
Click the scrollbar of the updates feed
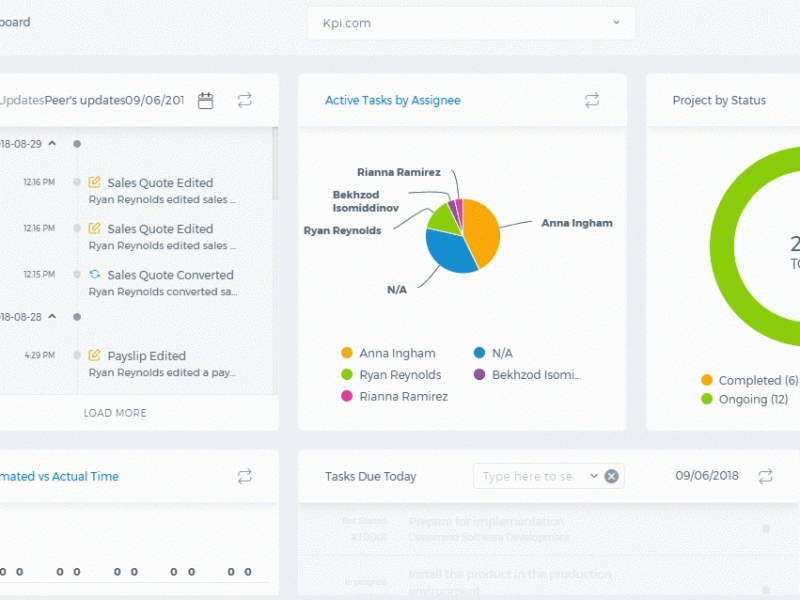tap(276, 163)
